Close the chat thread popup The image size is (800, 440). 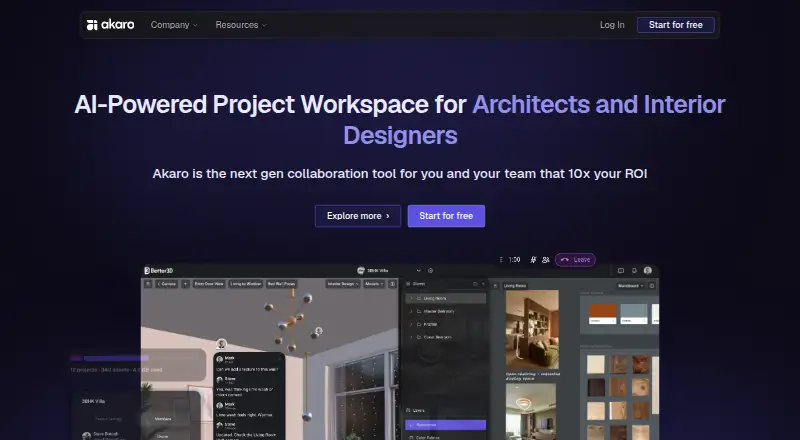coord(278,357)
